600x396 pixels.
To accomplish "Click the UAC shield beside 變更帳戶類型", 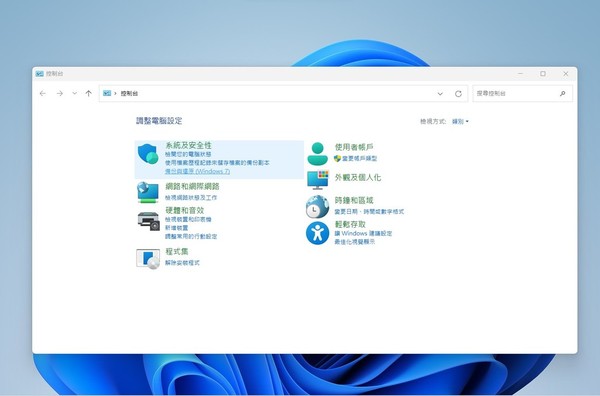I will pyautogui.click(x=337, y=158).
